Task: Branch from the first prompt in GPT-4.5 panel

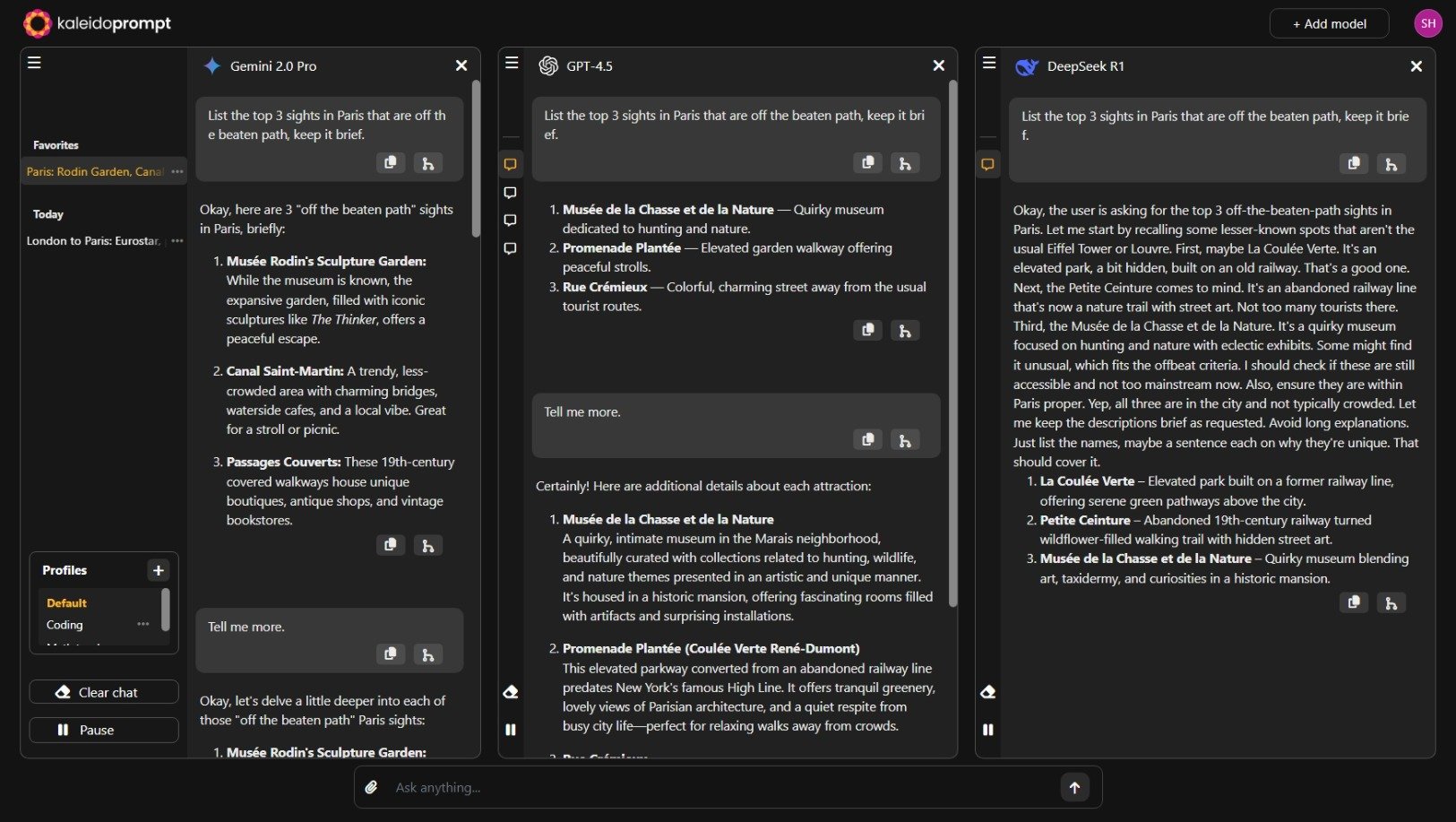Action: [x=905, y=163]
